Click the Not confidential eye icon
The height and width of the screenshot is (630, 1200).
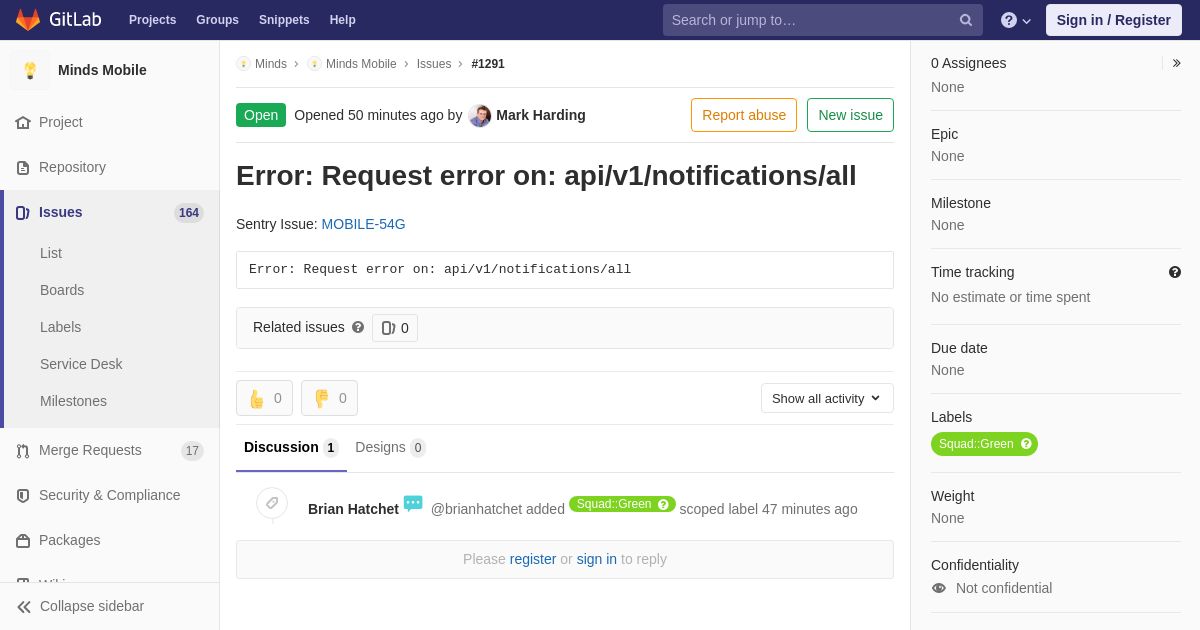939,588
